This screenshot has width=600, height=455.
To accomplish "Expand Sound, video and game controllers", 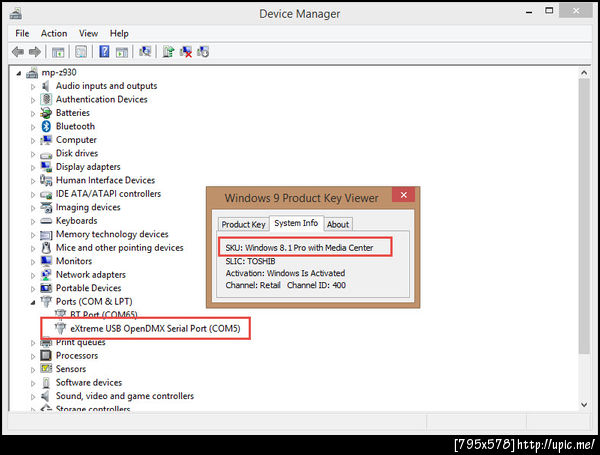I will (33, 397).
